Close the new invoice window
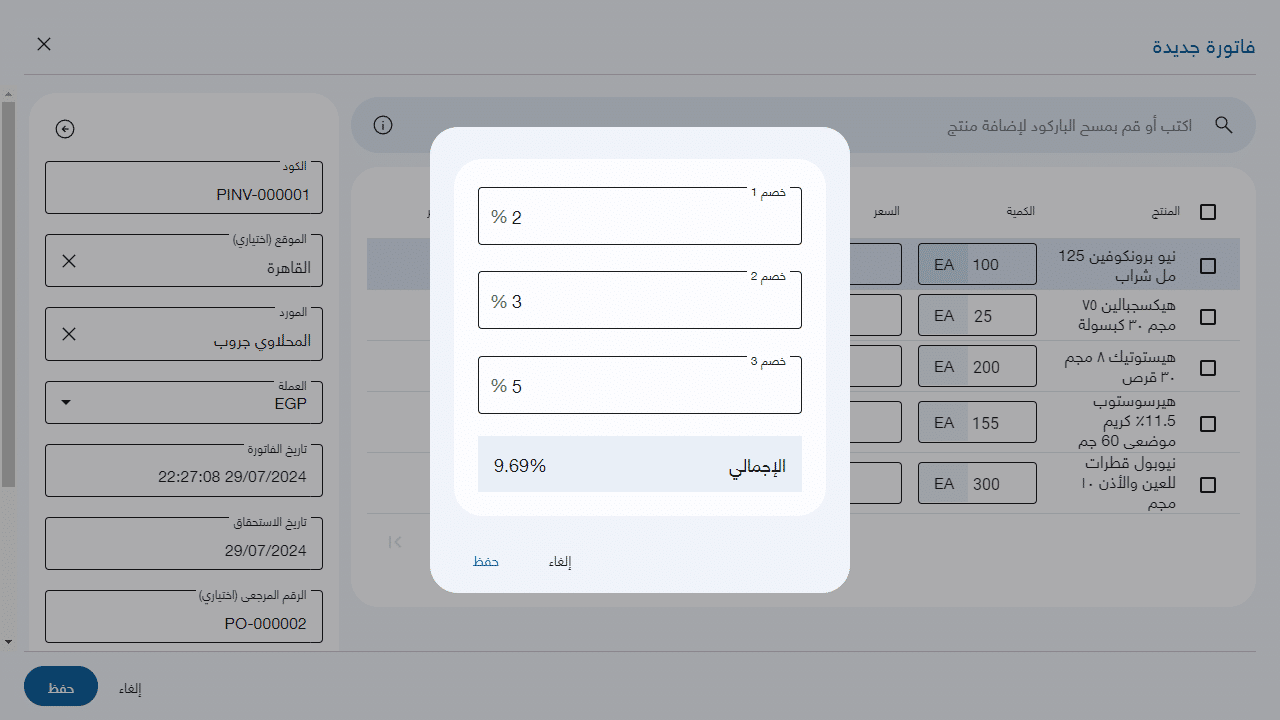Image resolution: width=1280 pixels, height=720 pixels. pos(44,44)
